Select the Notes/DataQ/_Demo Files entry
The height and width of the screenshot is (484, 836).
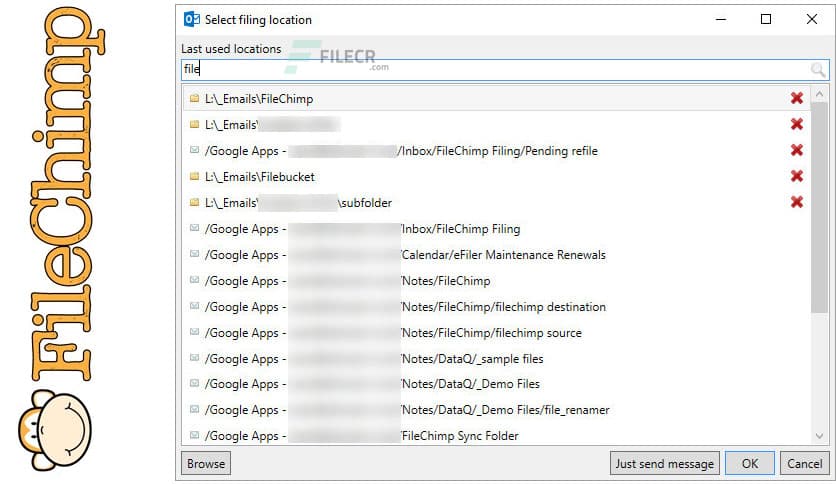coord(496,384)
